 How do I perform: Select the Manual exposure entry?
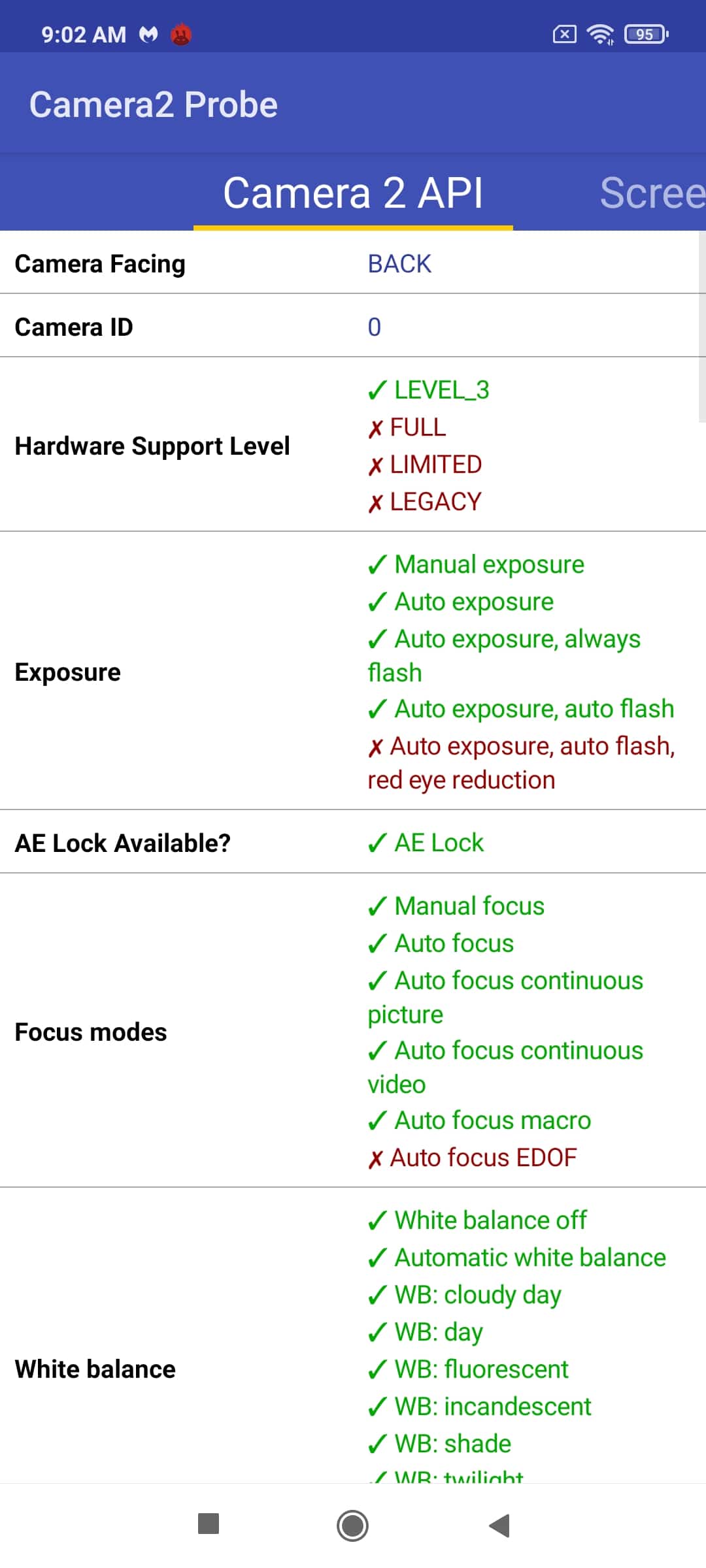pyautogui.click(x=476, y=564)
